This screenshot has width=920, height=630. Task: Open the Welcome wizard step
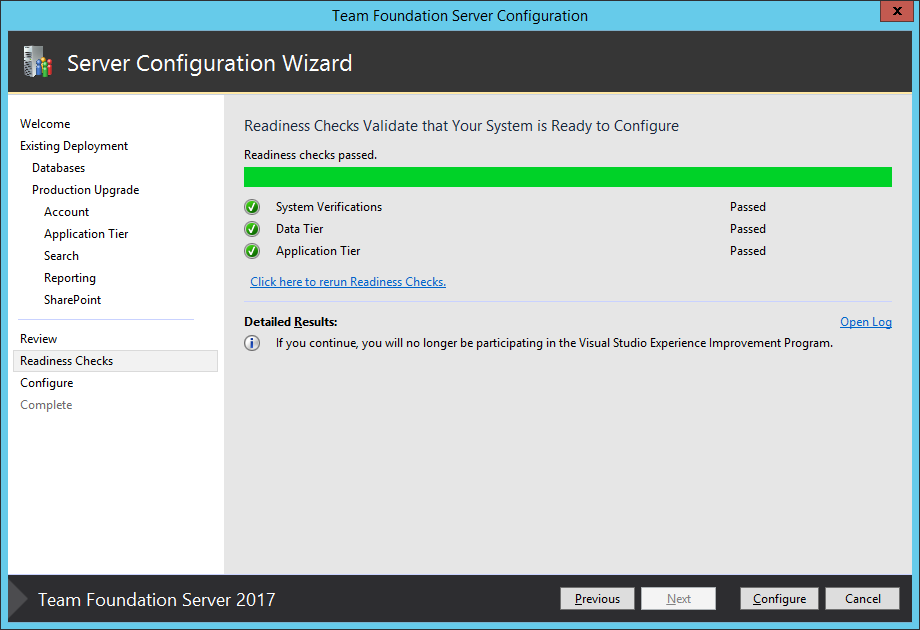[45, 124]
